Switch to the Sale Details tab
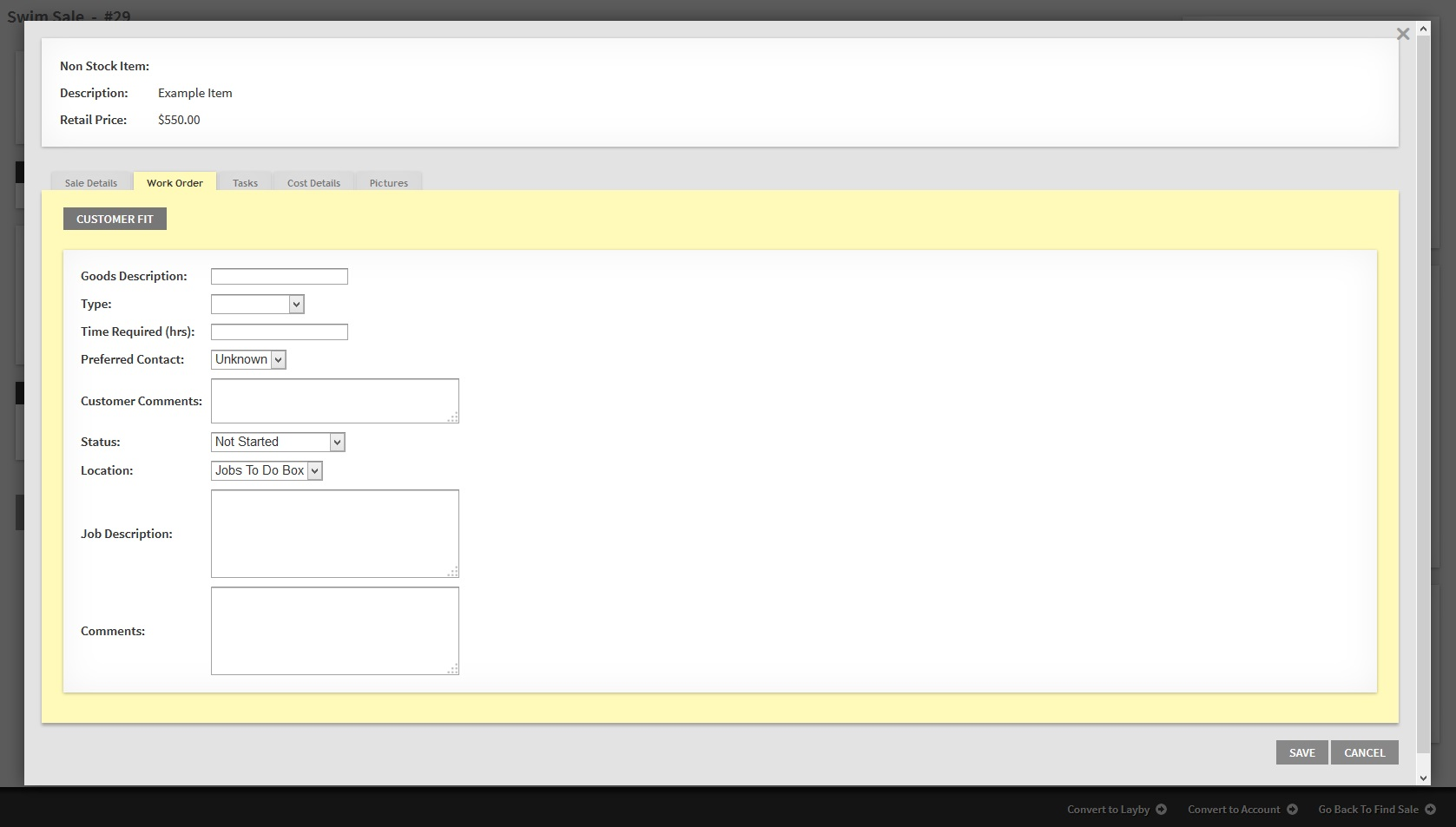The image size is (1456, 827). [90, 183]
